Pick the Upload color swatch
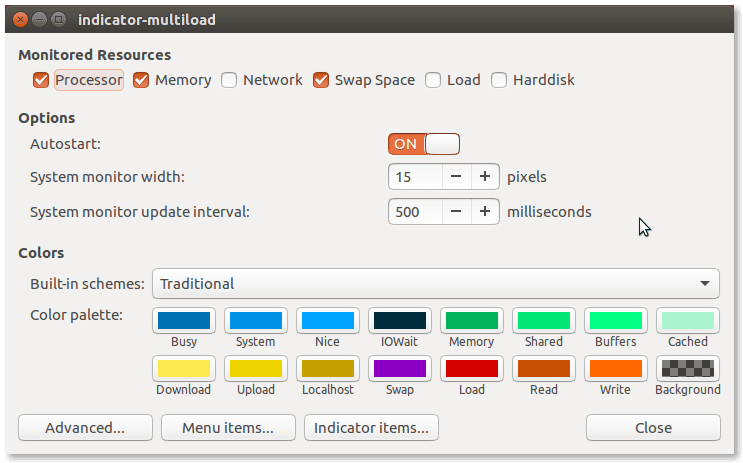Viewport: 743px width, 463px height. 256,369
